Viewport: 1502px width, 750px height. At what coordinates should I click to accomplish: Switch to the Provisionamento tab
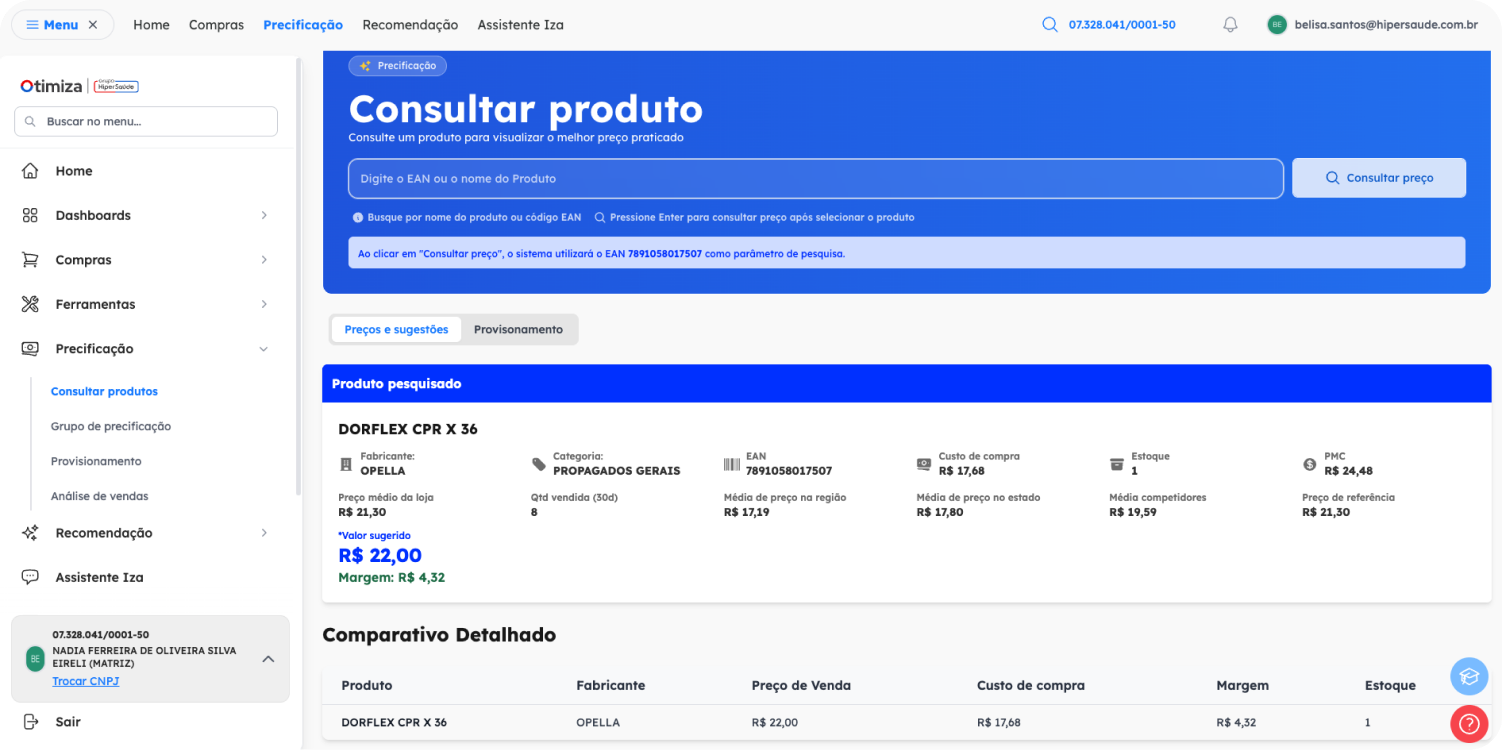[519, 329]
